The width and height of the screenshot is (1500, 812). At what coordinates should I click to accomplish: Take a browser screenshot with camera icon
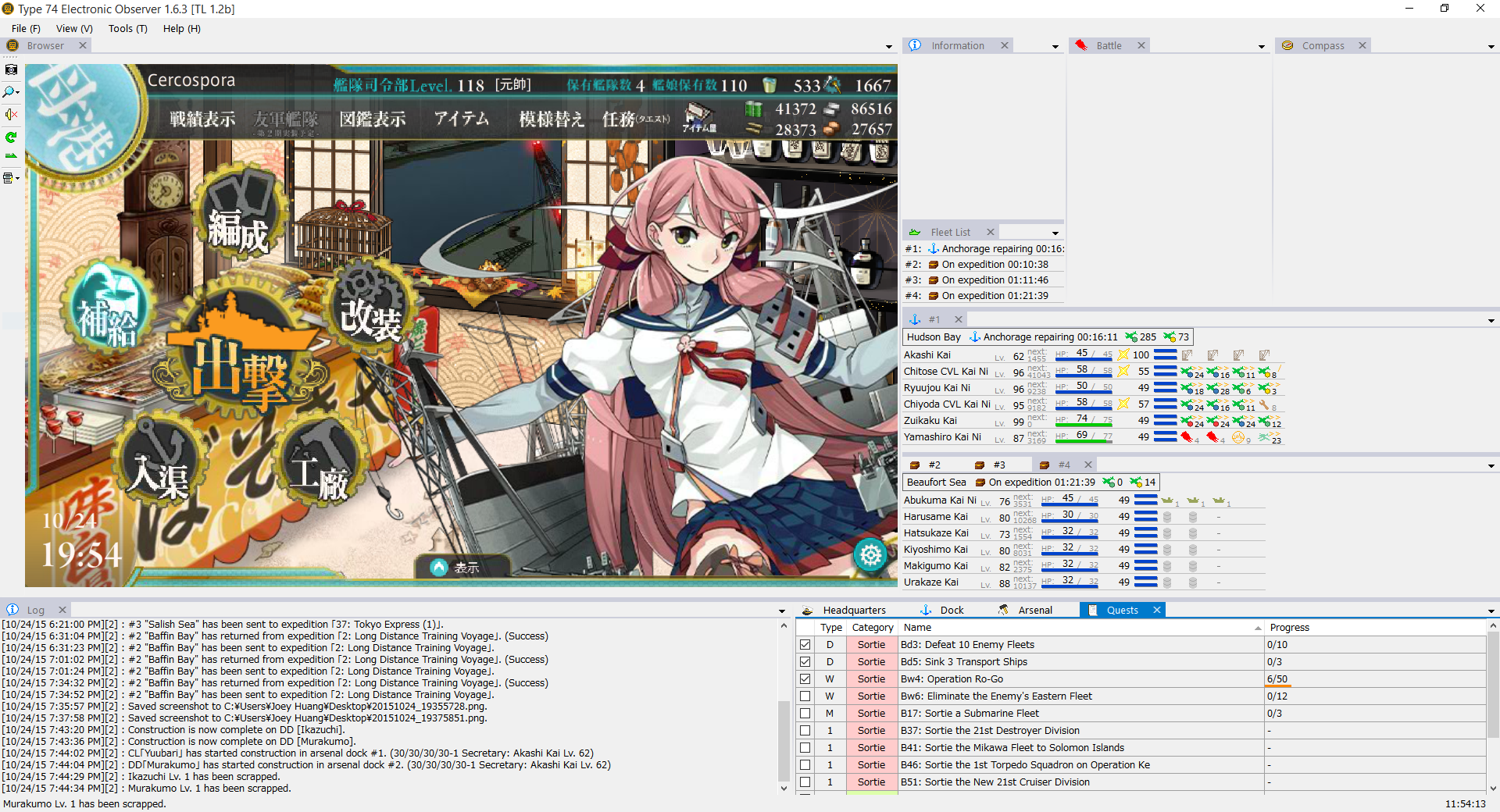(x=11, y=69)
